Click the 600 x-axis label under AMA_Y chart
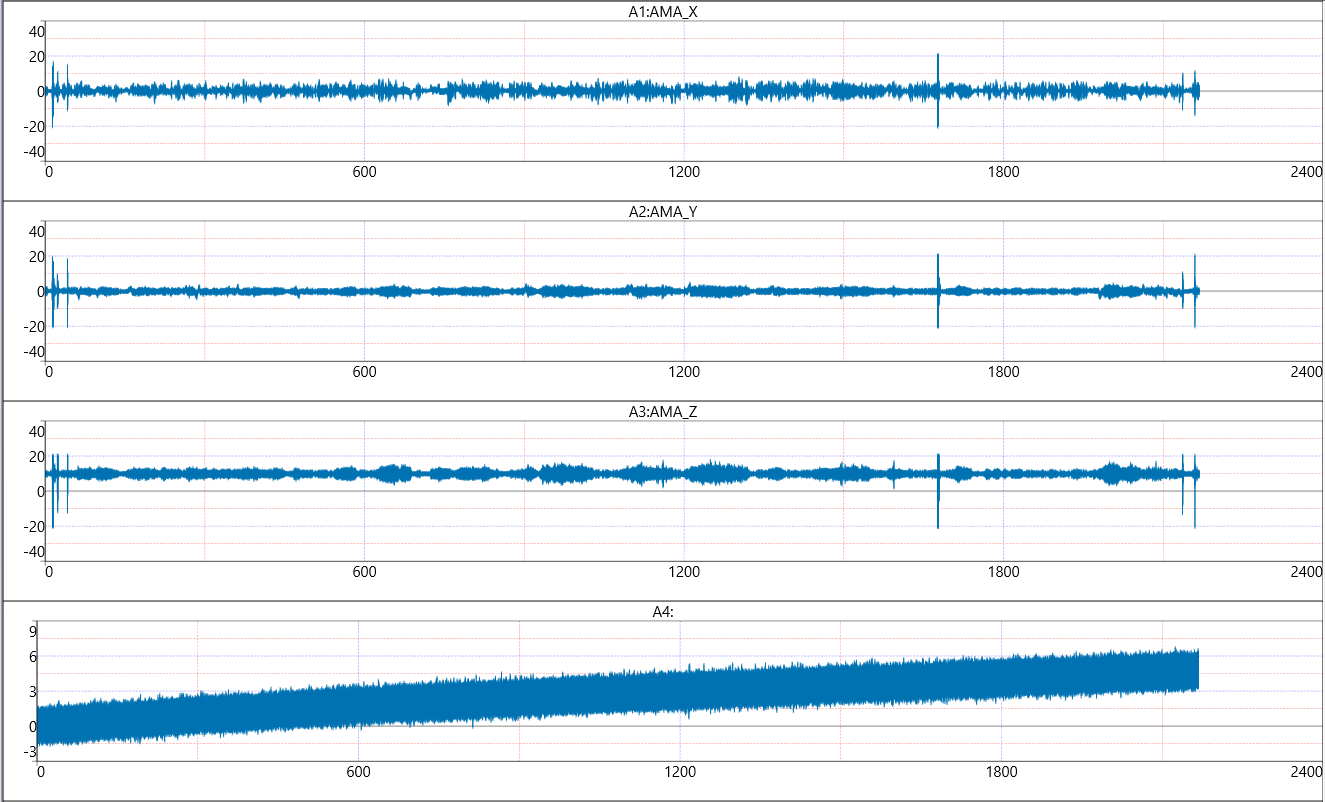The image size is (1325, 802). click(x=364, y=372)
